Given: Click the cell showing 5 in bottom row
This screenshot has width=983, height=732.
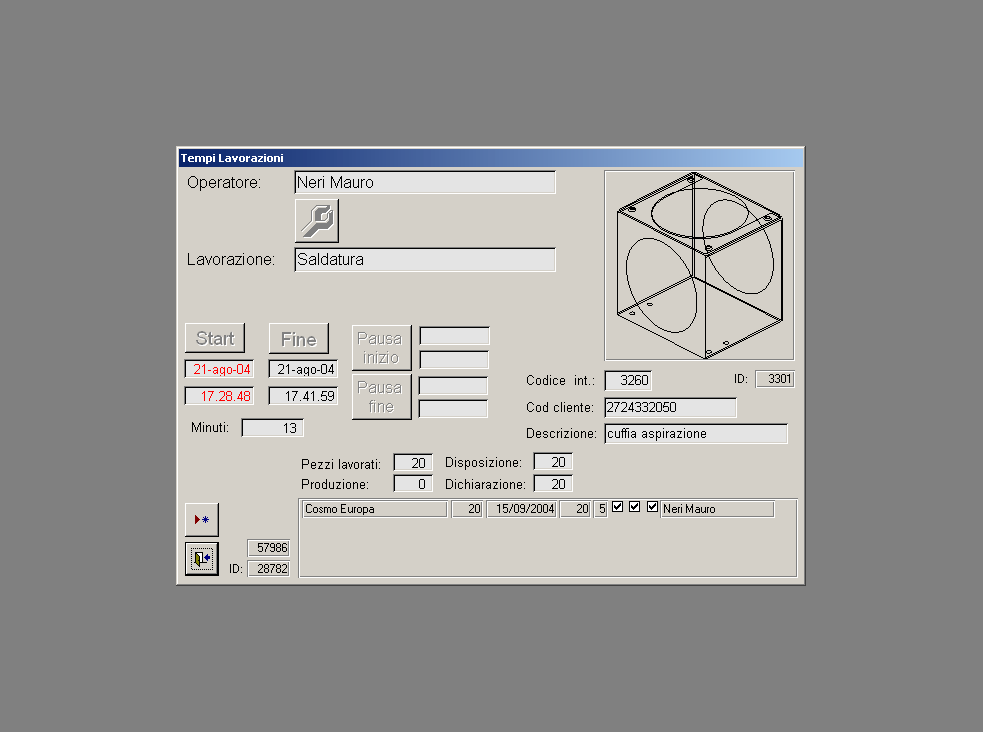Looking at the screenshot, I should pyautogui.click(x=601, y=509).
